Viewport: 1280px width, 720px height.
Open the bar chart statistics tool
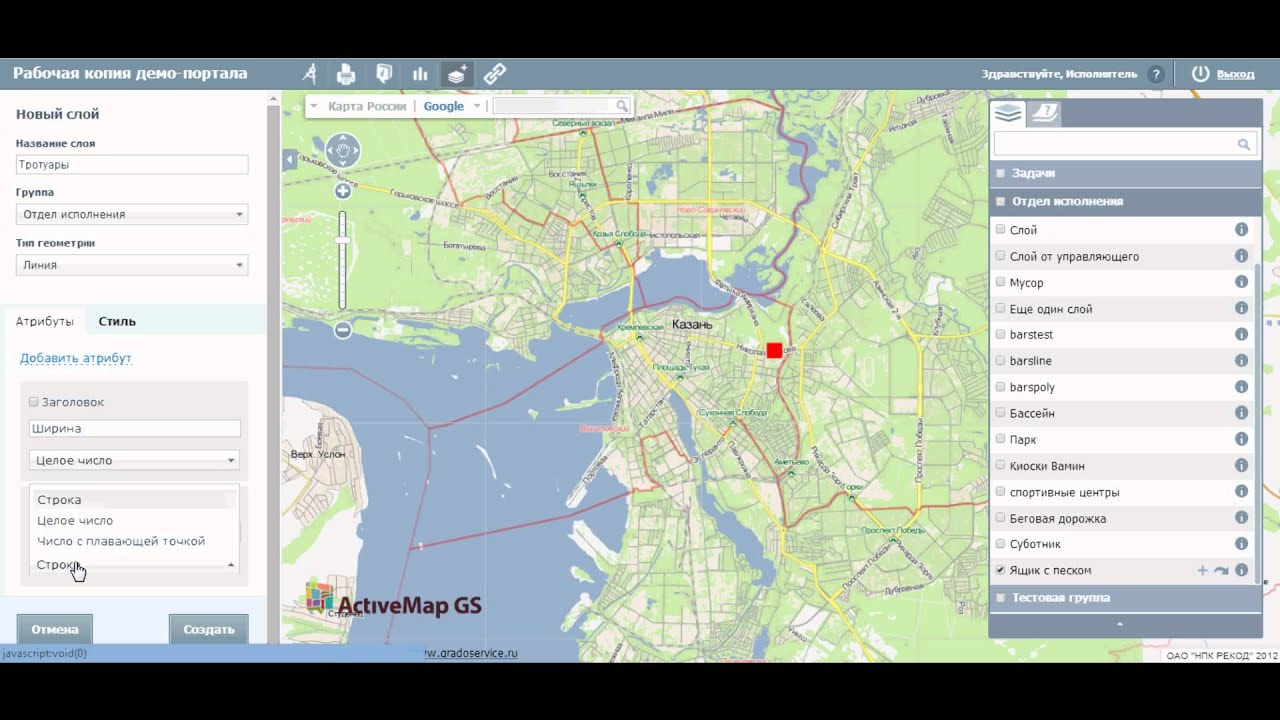420,74
